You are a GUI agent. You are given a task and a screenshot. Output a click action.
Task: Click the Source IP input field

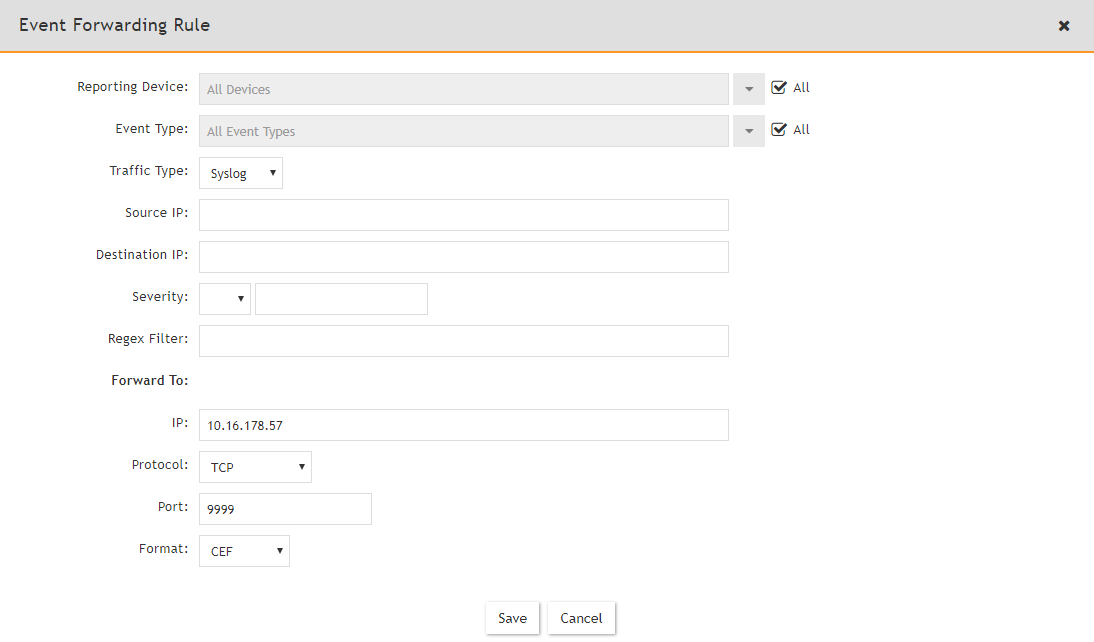[463, 214]
